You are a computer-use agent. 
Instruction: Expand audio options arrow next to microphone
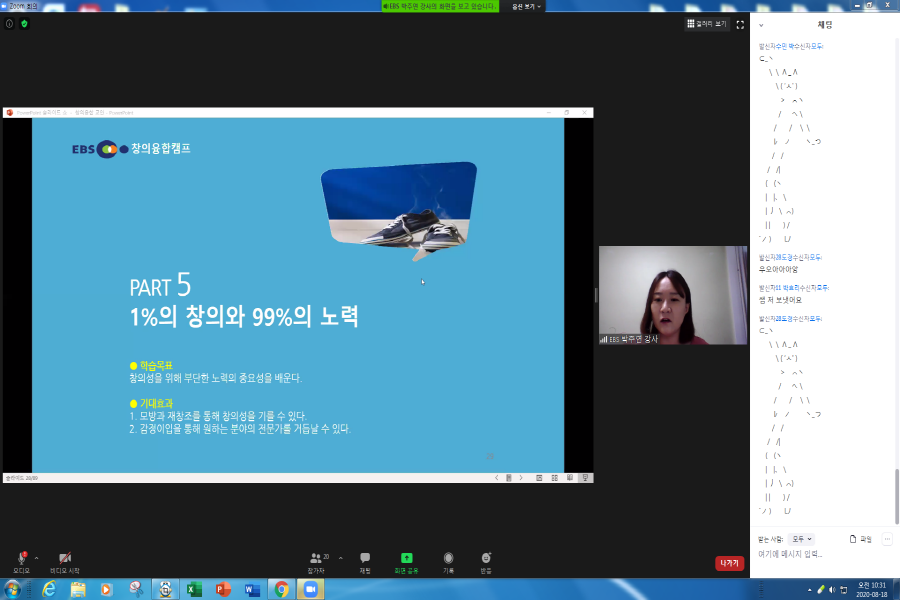click(37, 557)
